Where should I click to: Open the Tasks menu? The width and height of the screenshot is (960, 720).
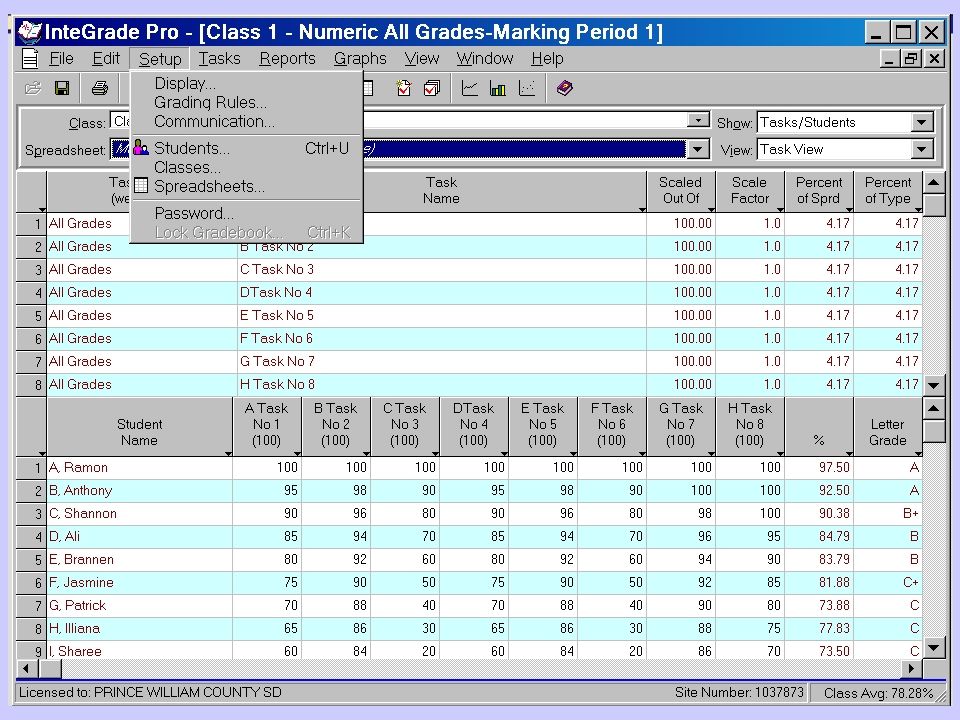pyautogui.click(x=219, y=59)
